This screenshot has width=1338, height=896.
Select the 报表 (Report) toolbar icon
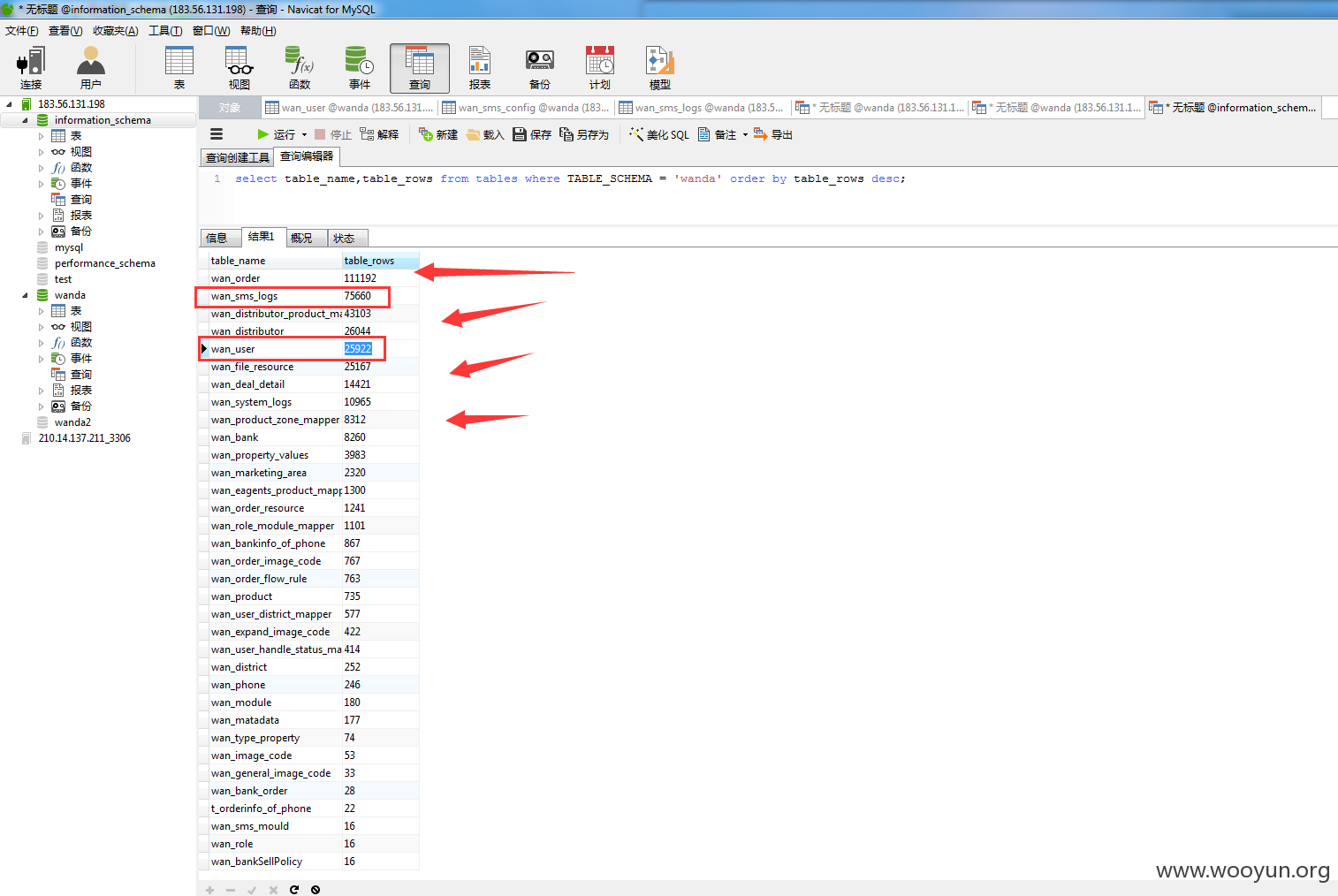coord(480,68)
